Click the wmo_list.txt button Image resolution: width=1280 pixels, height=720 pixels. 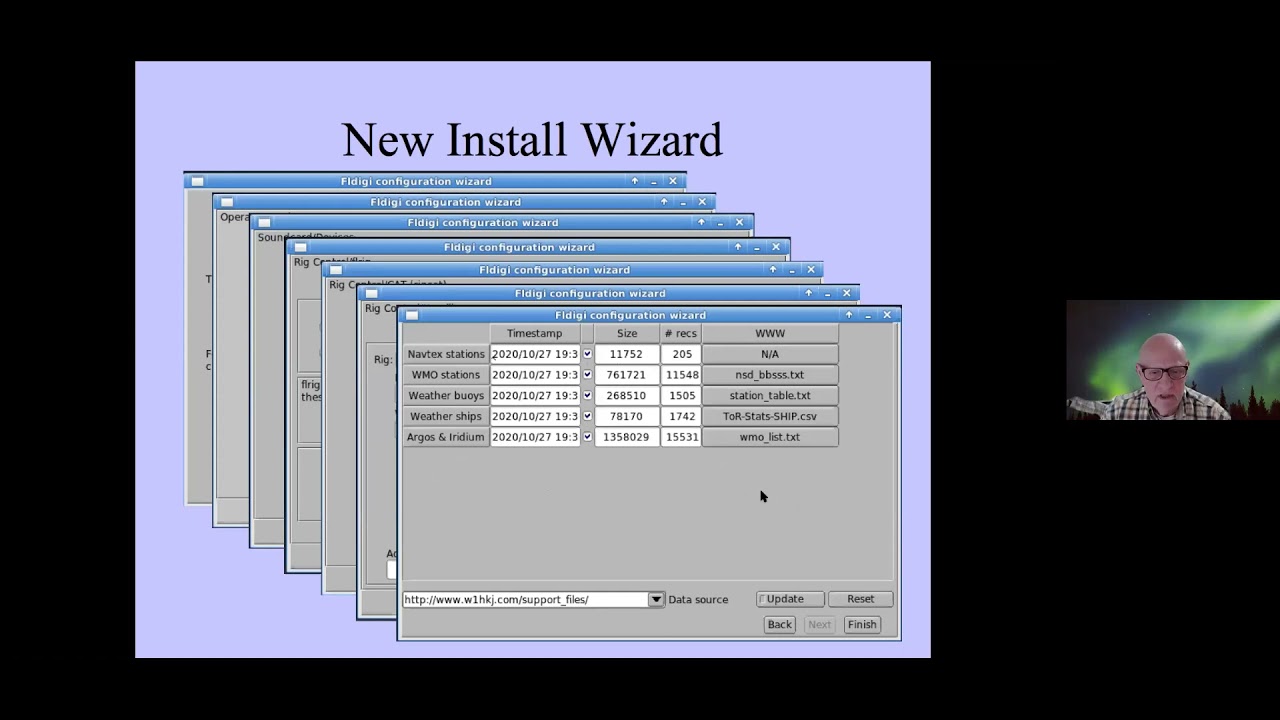click(770, 437)
